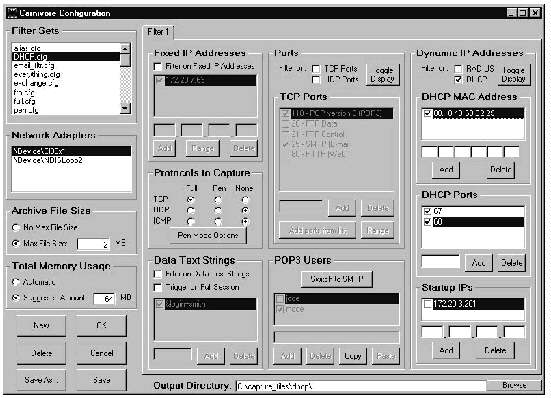The image size is (551, 398).
Task: Select DHCP.cfg in Filter Sets list
Action: (66, 57)
